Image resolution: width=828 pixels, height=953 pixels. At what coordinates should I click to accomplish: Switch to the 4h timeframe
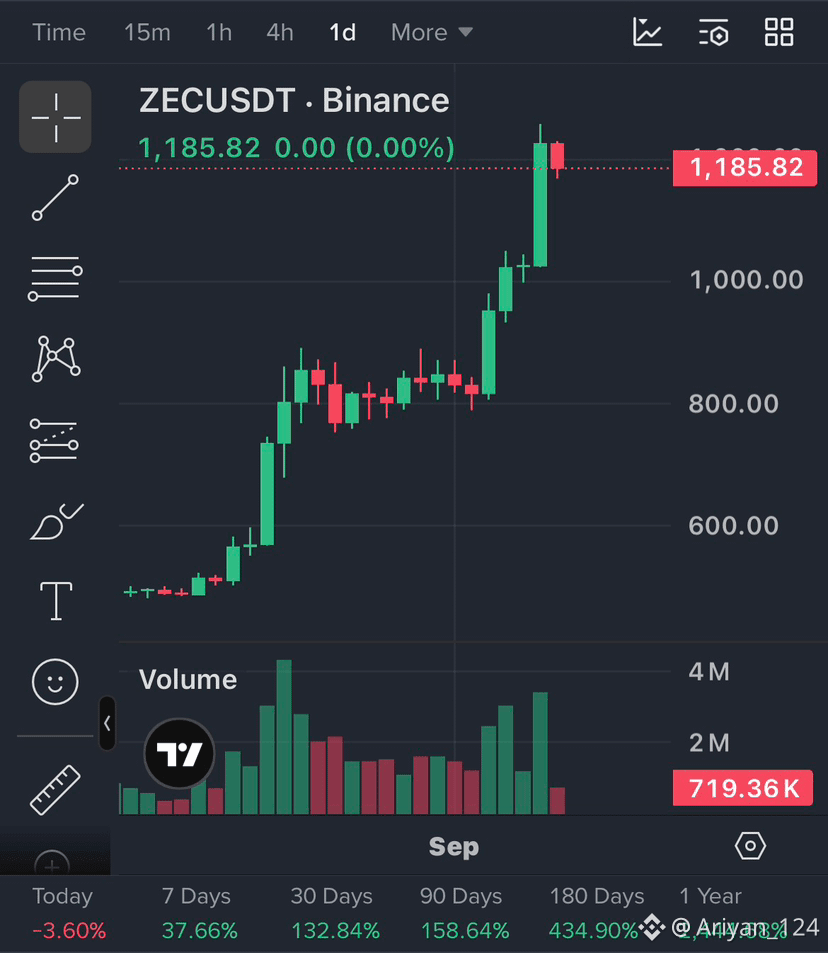[280, 32]
